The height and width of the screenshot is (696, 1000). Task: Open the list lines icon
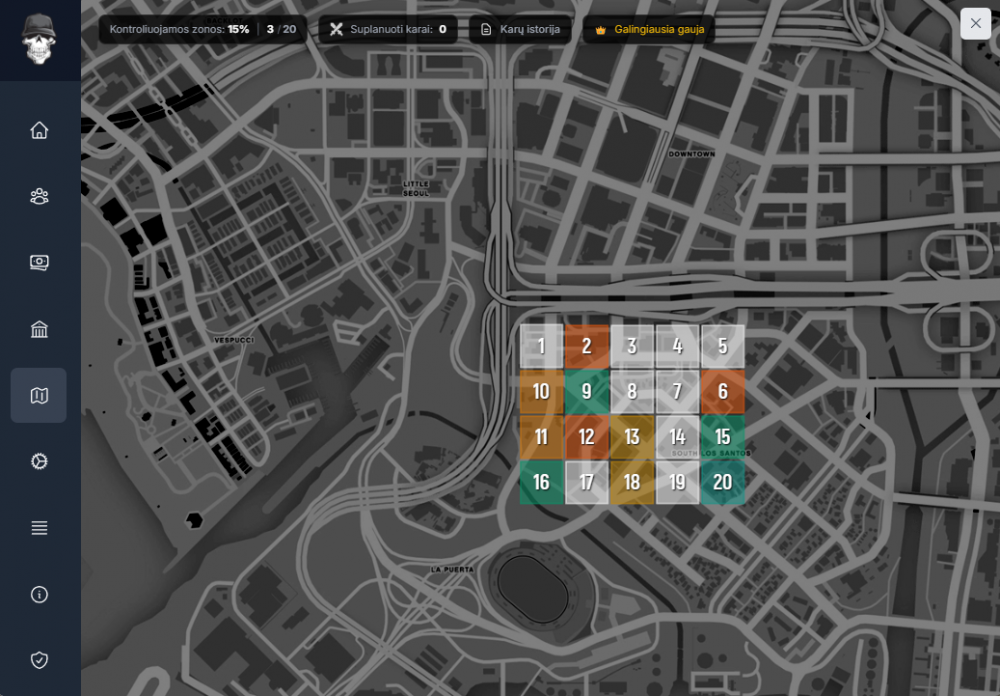point(39,528)
